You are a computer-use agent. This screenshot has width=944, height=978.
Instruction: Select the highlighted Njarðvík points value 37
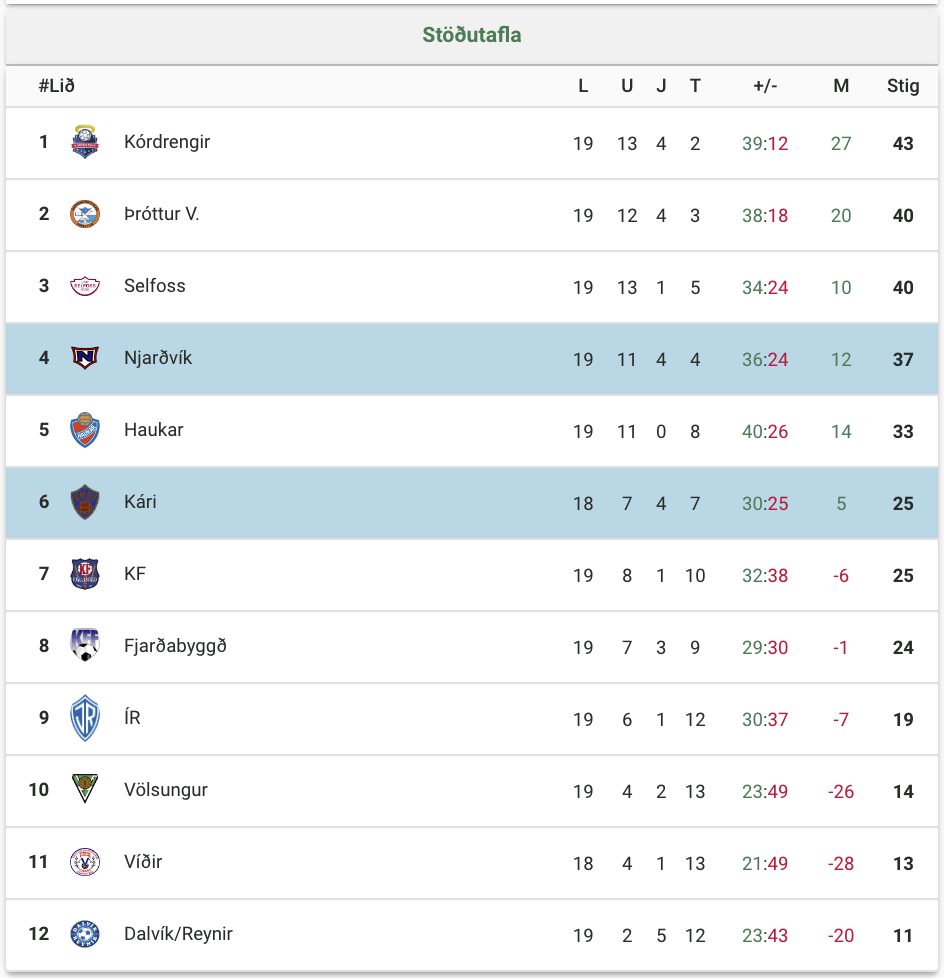903,359
